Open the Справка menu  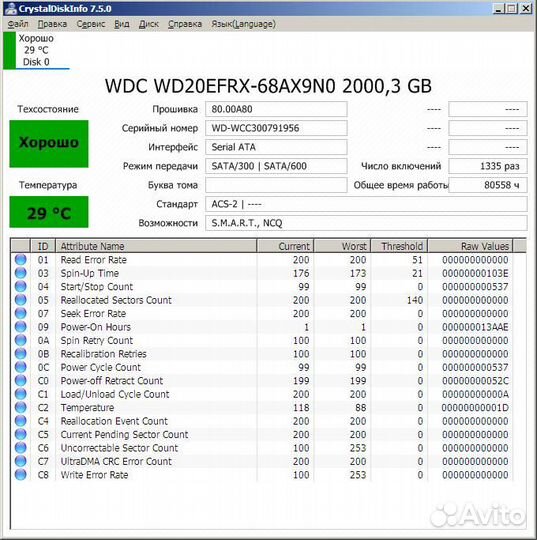tap(185, 24)
